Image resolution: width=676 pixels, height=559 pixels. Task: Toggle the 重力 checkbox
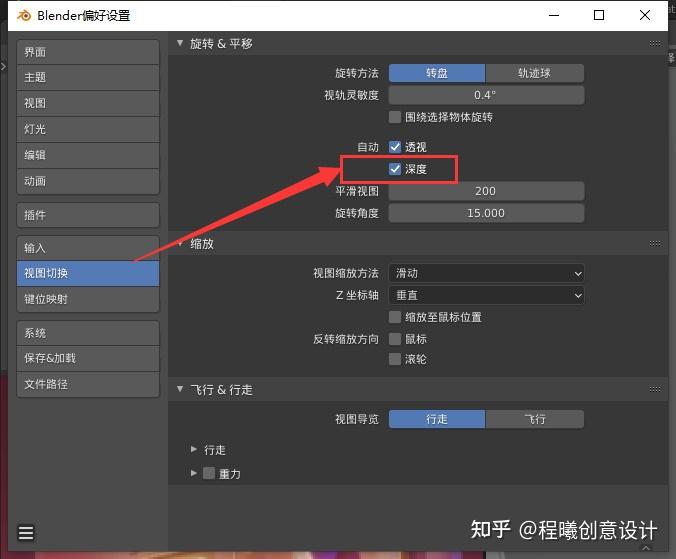click(209, 473)
